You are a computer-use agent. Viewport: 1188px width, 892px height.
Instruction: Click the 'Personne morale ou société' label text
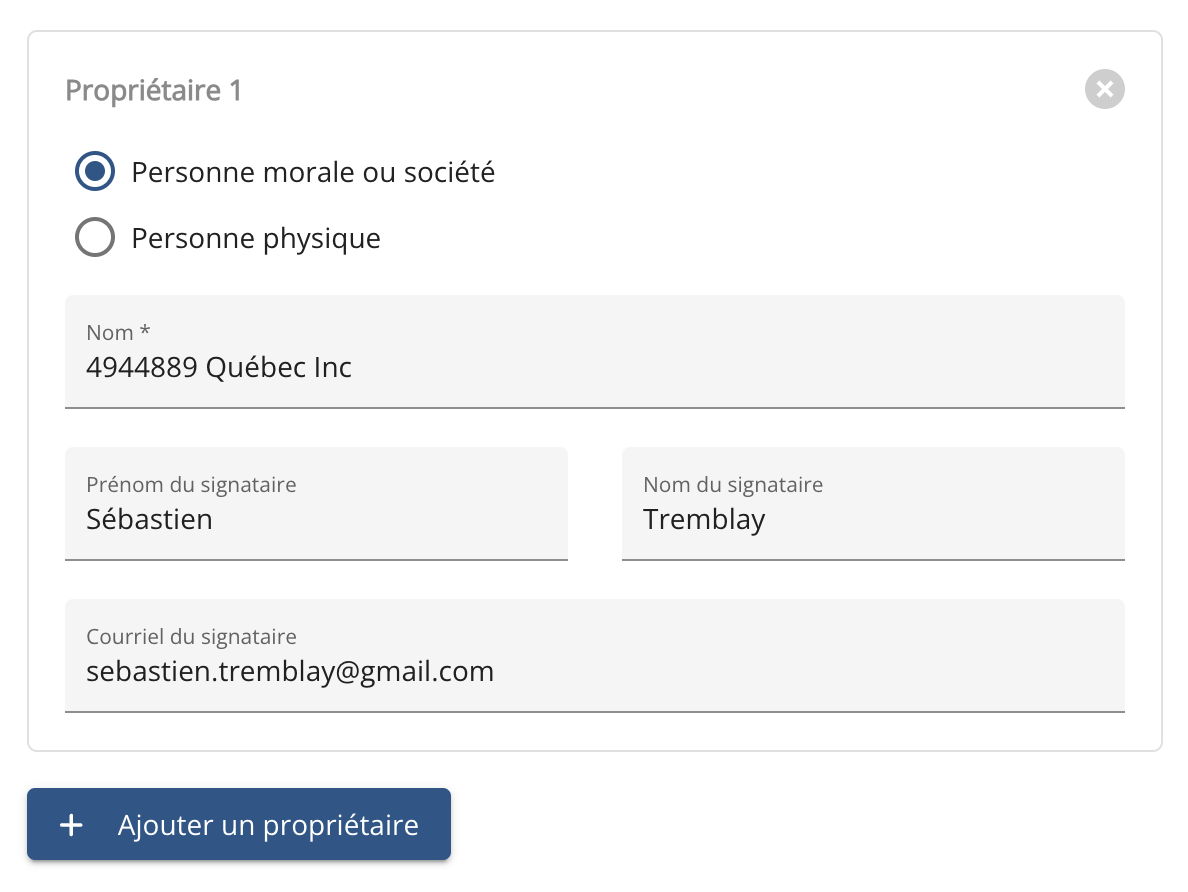tap(313, 173)
